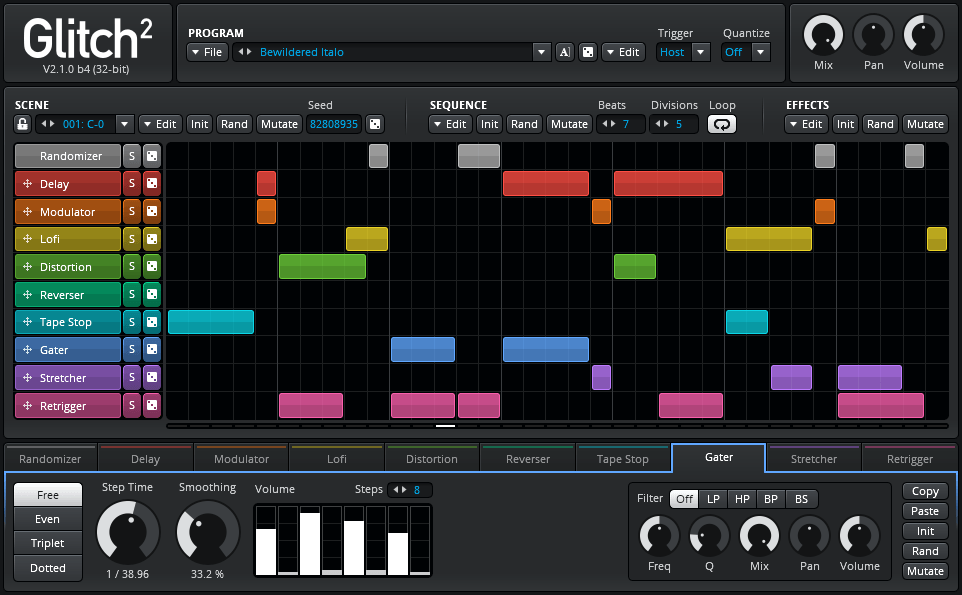Click the dice icon on Delay row
Viewport: 962px width, 595px height.
[151, 184]
